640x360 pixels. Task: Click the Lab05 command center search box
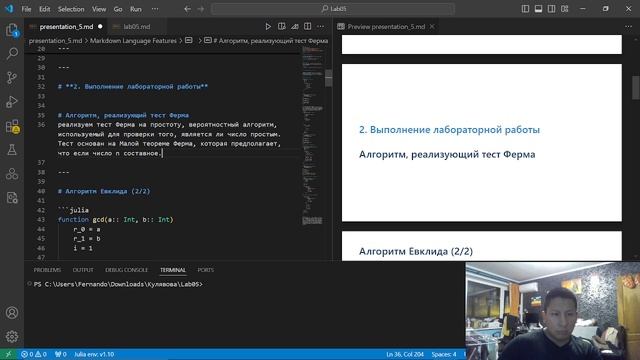pyautogui.click(x=333, y=9)
